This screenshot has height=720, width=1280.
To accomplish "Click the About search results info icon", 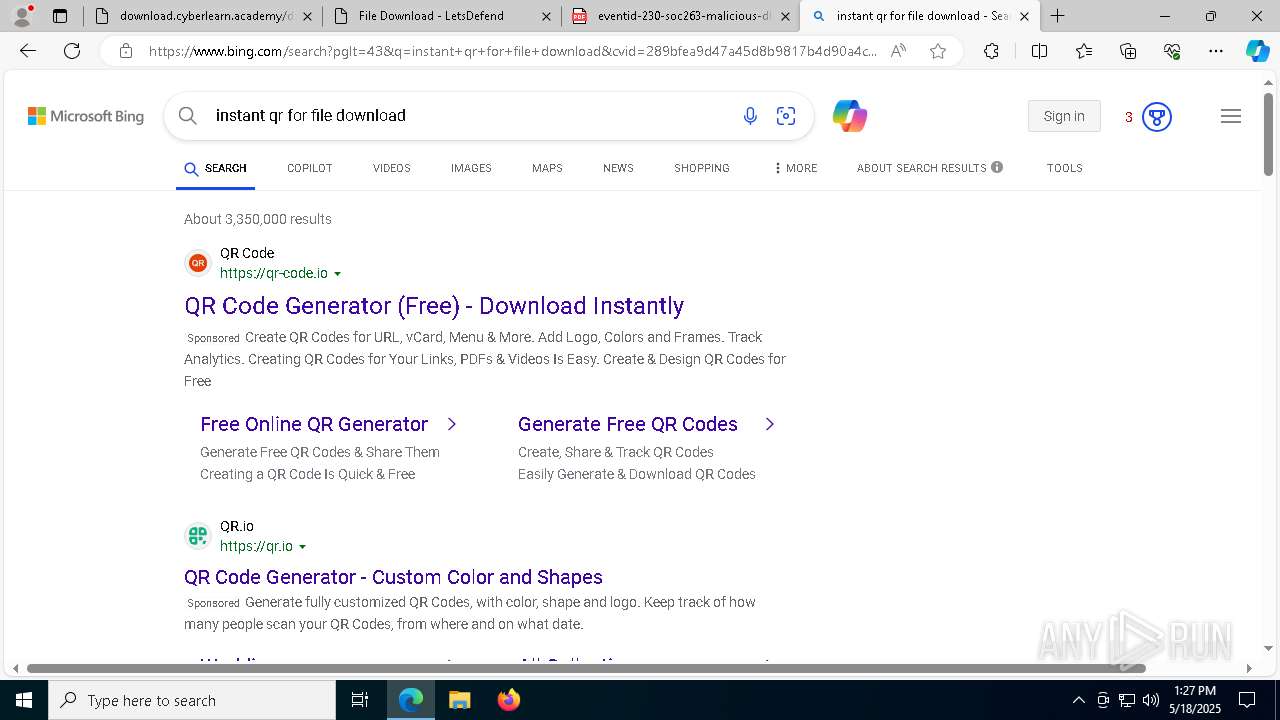I will pos(997,167).
